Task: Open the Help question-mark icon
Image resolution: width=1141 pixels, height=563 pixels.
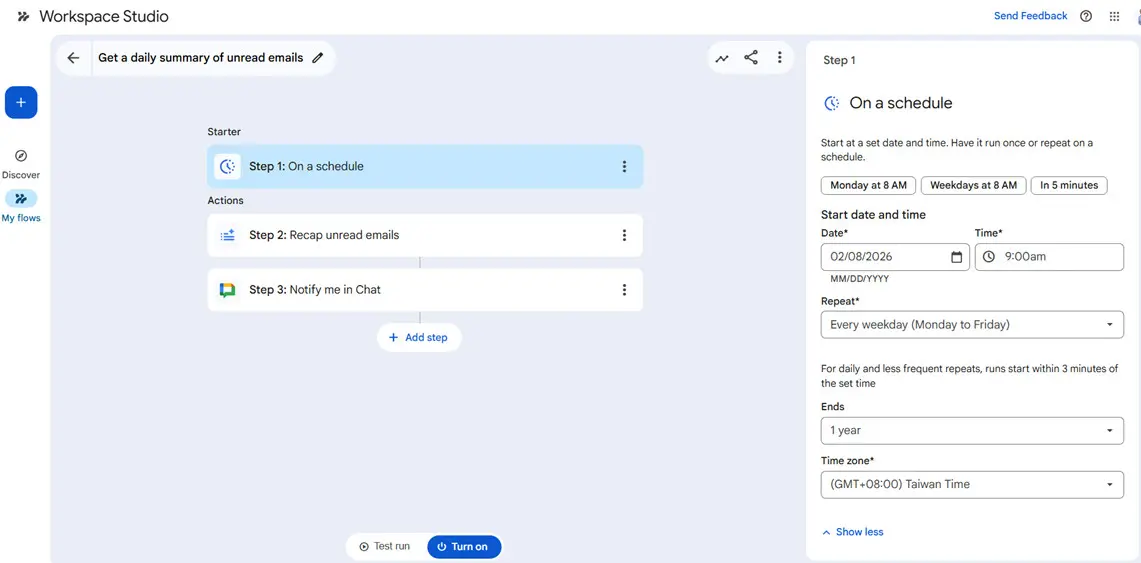Action: [1086, 16]
